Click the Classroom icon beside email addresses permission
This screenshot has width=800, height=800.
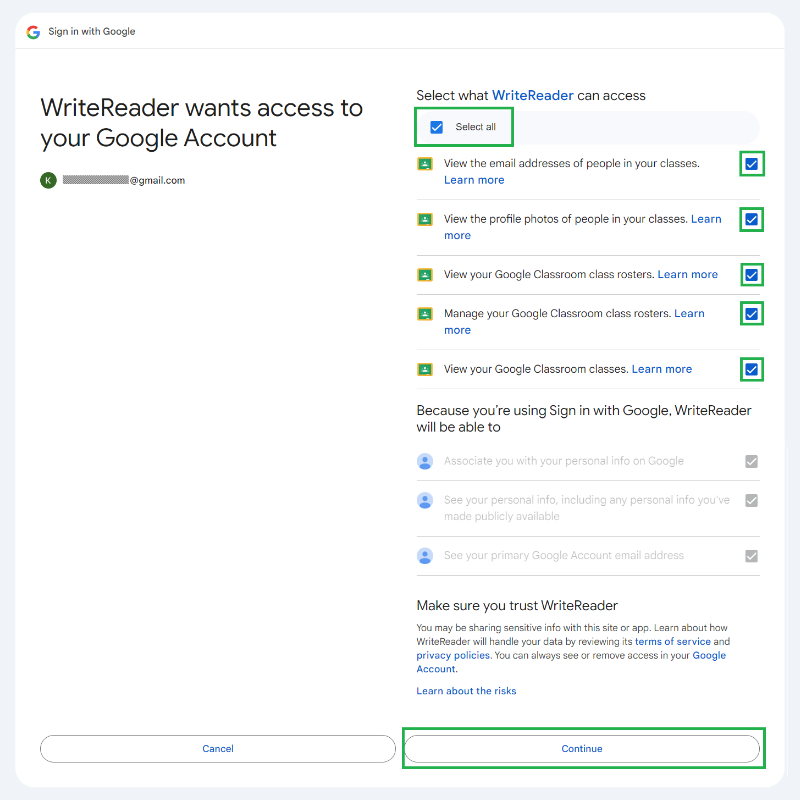[x=424, y=164]
